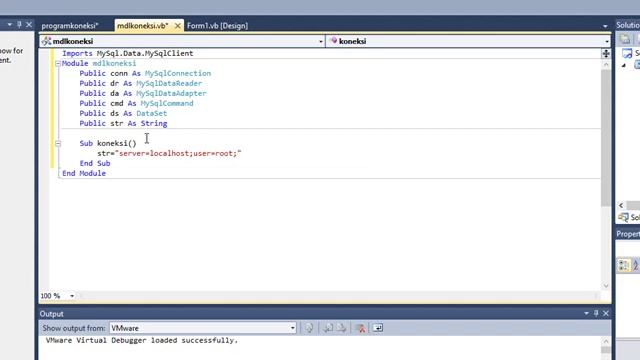
Task: Collapse the Sub koneksi code block
Action: 58,144
